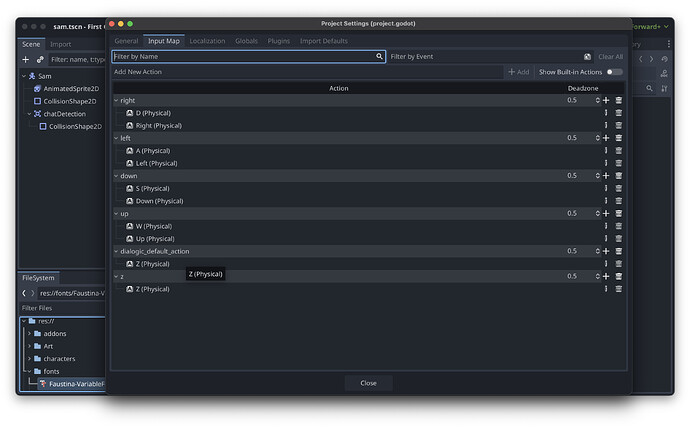Collapse the up action
The image size is (690, 429).
click(116, 213)
